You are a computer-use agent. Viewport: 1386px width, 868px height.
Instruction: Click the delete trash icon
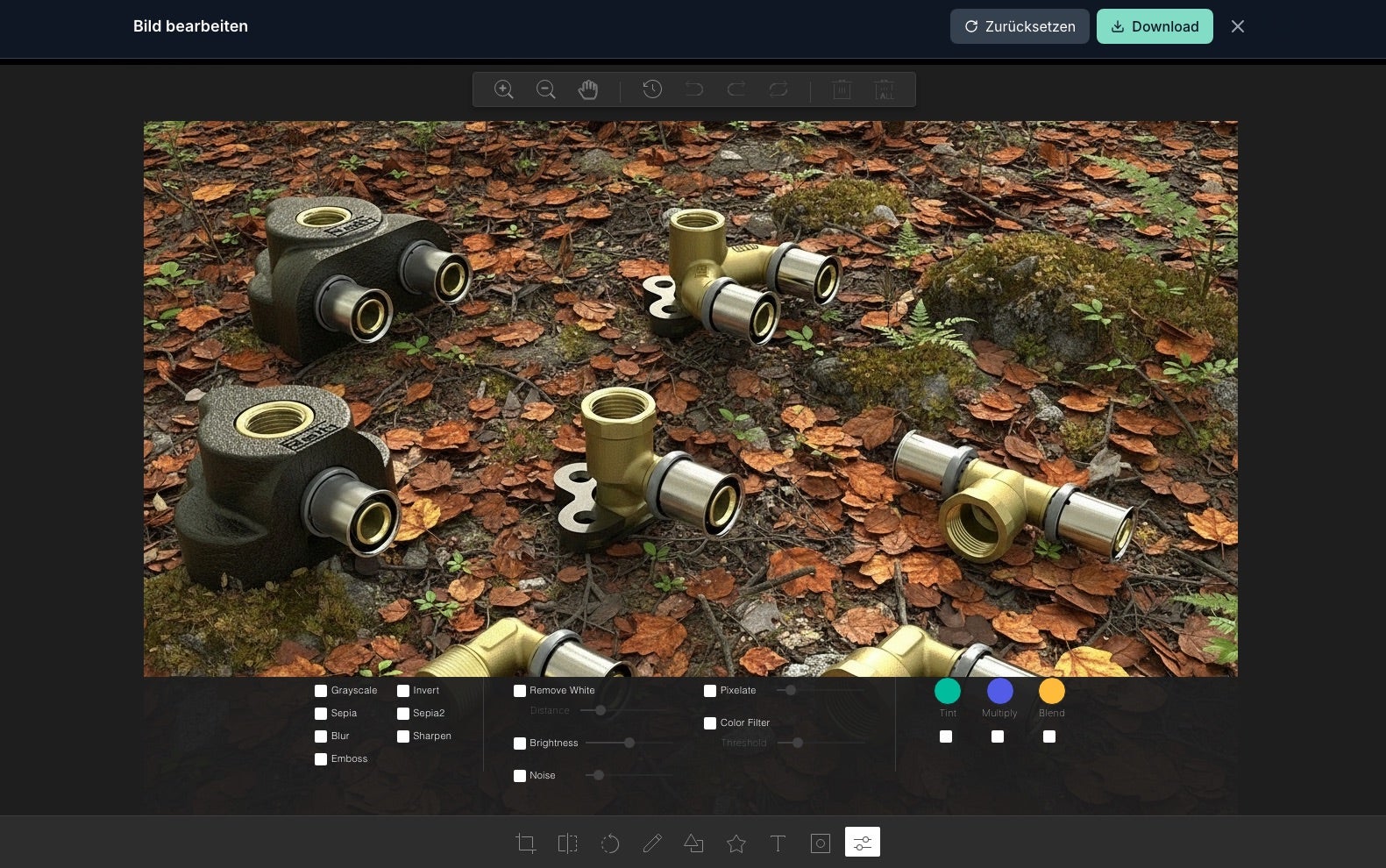point(842,89)
